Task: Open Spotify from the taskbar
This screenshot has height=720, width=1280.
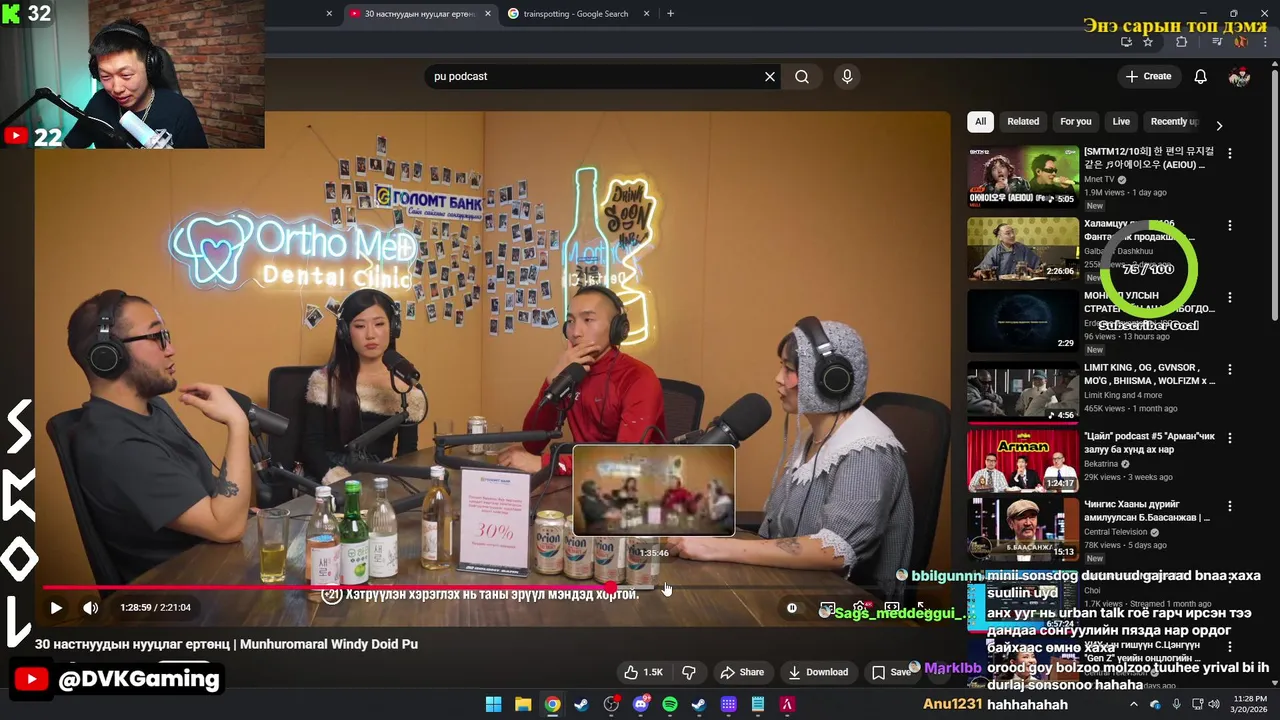Action: tap(670, 705)
